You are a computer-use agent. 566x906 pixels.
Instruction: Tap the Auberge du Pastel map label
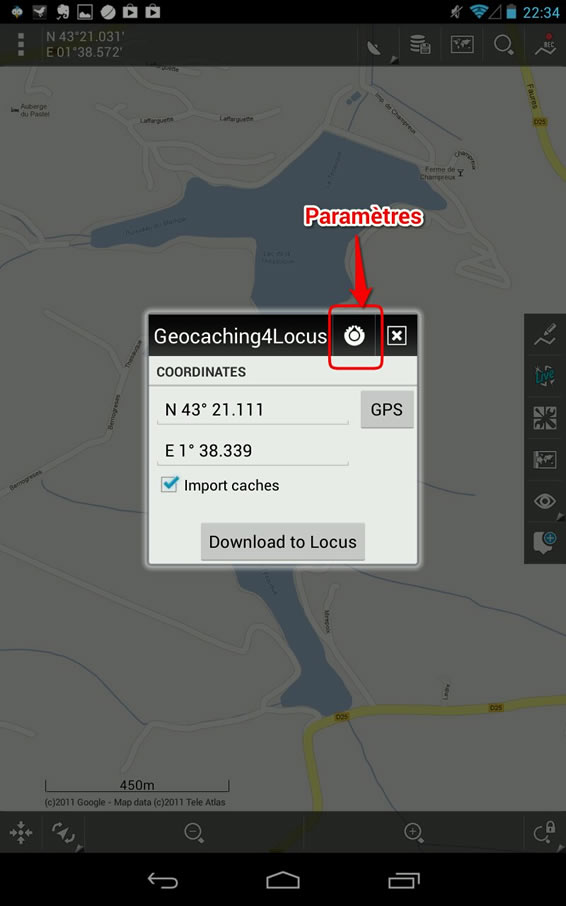point(35,110)
